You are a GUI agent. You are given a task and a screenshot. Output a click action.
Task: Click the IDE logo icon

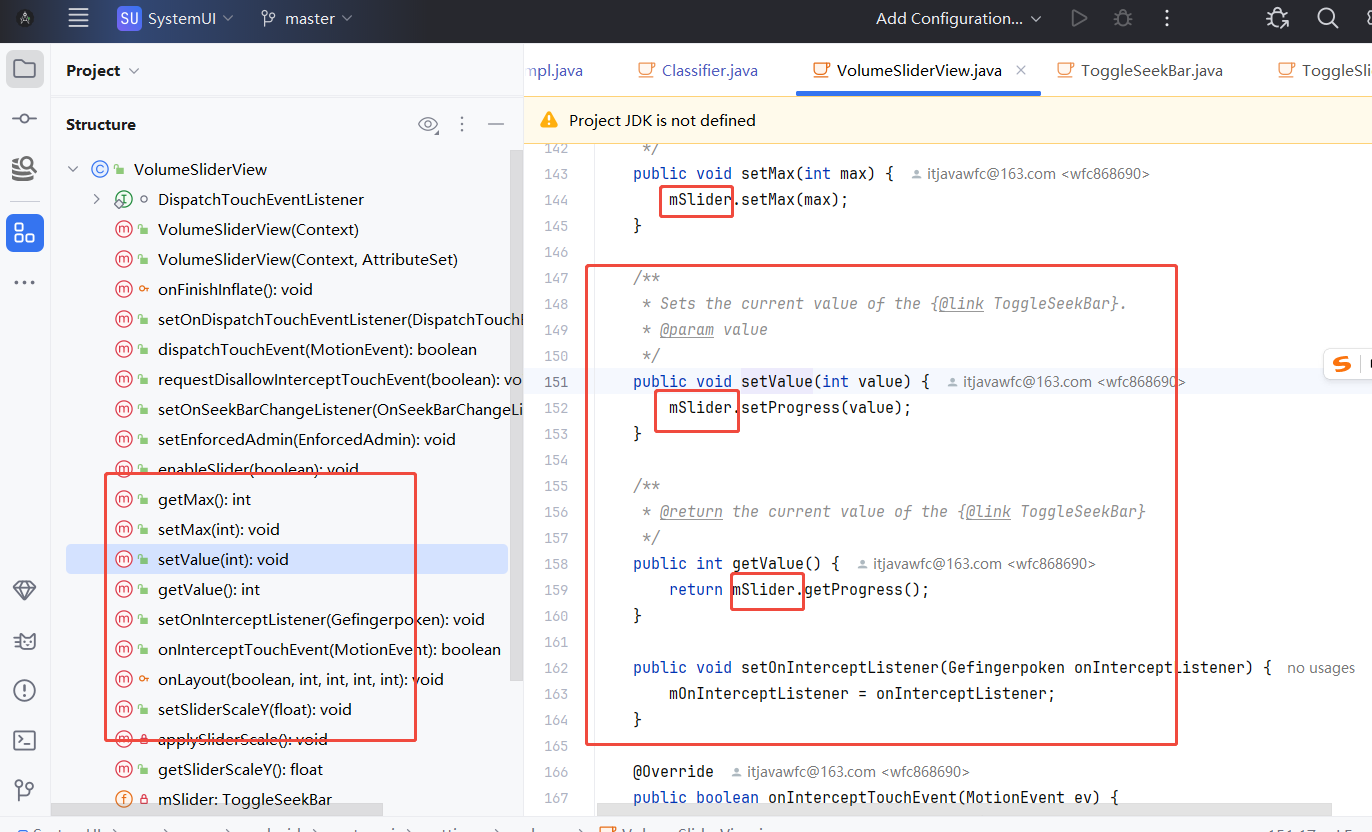point(25,18)
